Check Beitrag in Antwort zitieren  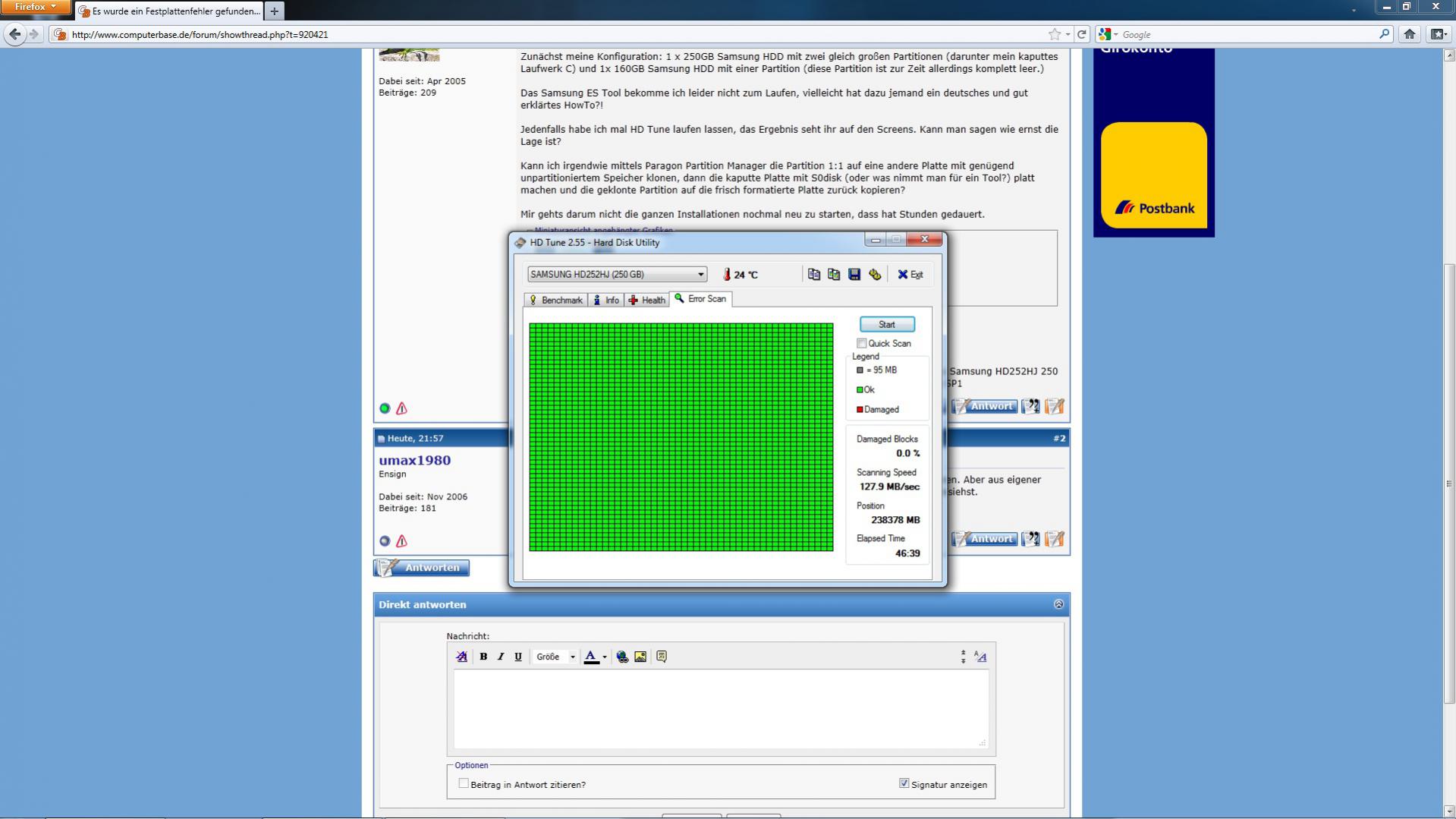pos(464,784)
